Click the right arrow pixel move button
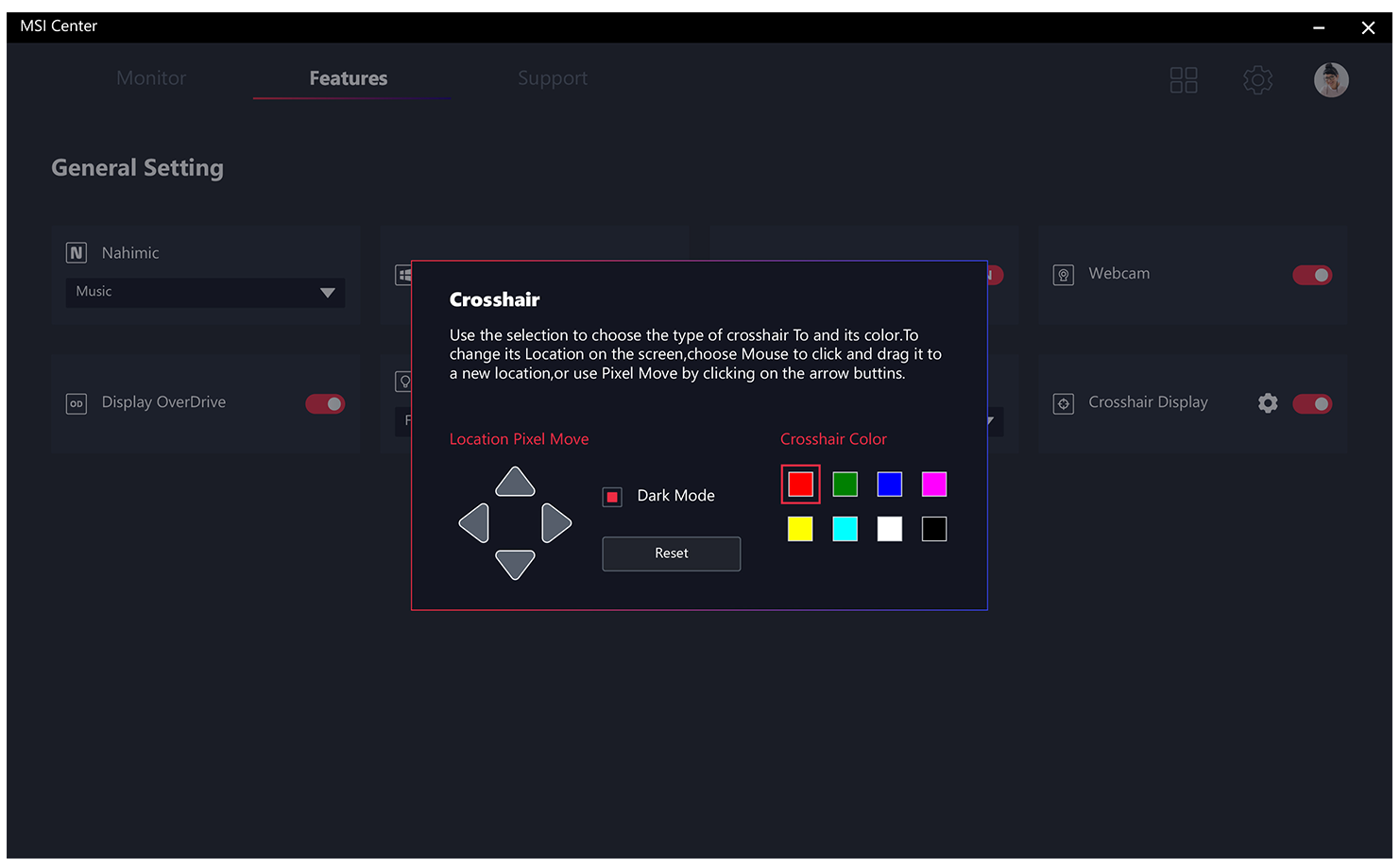Image resolution: width=1400 pixels, height=868 pixels. [555, 523]
